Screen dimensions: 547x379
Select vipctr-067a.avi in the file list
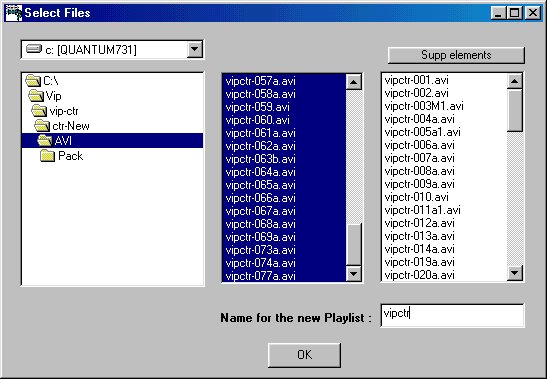tap(284, 211)
